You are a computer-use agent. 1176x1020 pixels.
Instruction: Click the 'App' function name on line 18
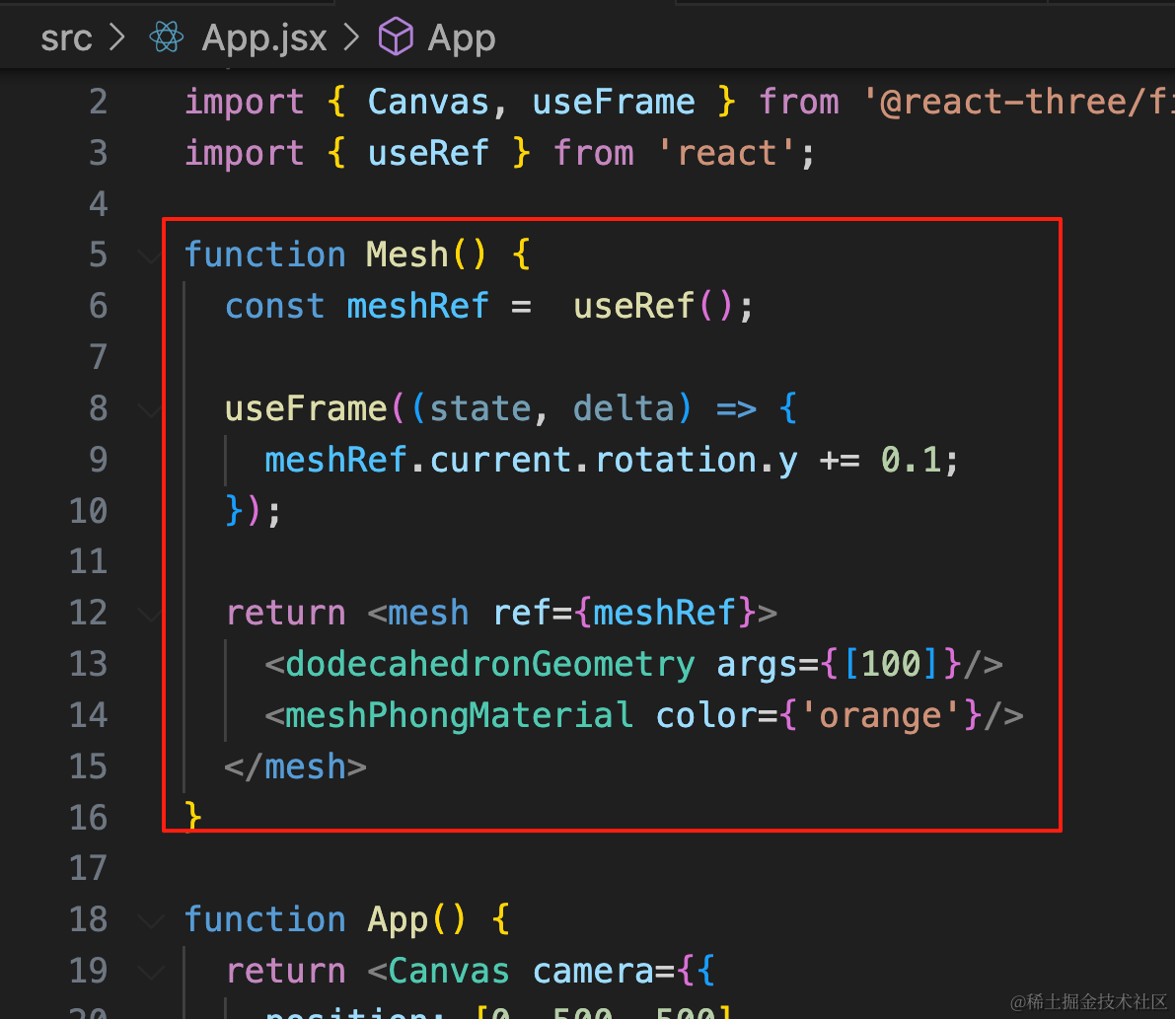tap(398, 919)
